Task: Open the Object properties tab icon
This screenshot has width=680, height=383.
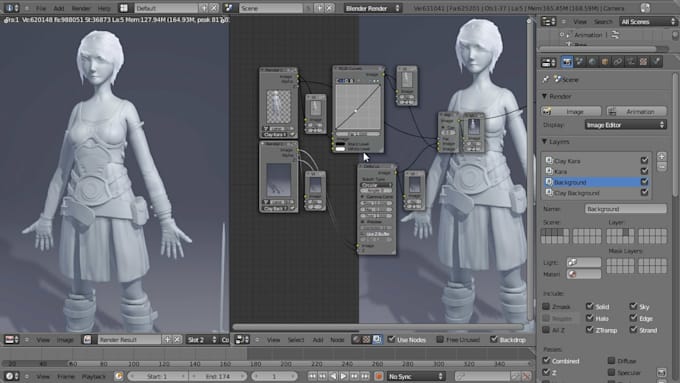Action: pos(605,62)
